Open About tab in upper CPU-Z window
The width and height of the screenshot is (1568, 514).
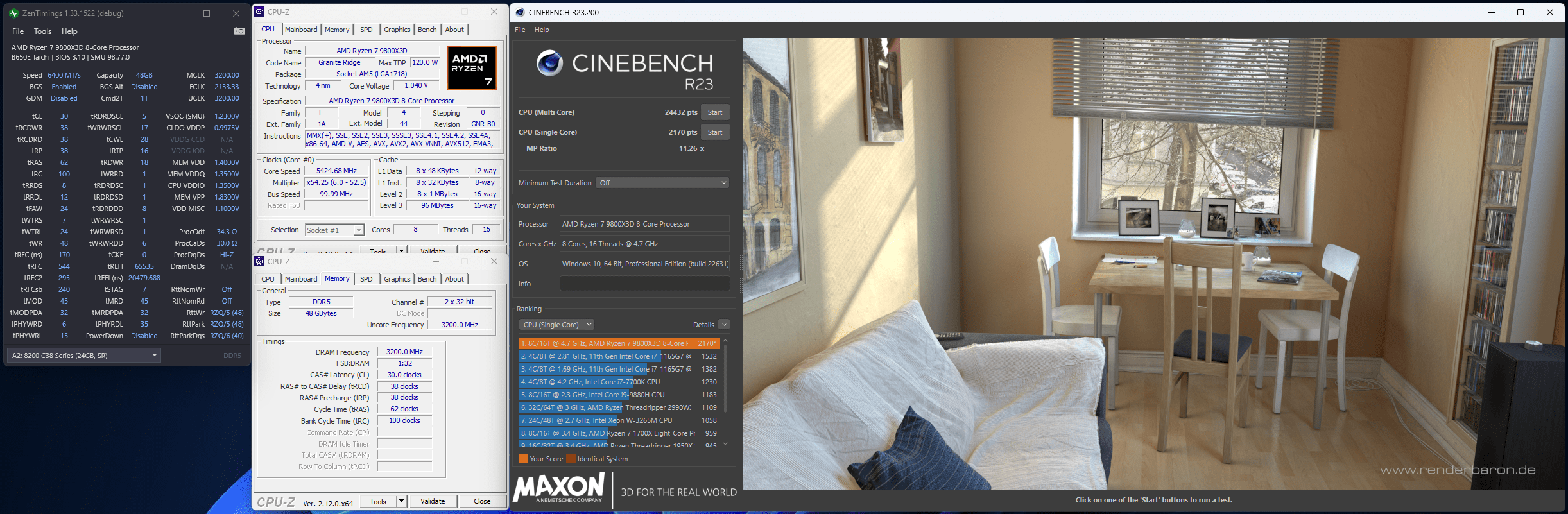[454, 30]
